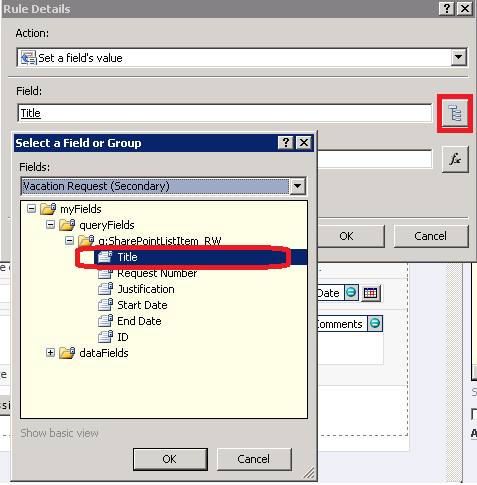This screenshot has height=485, width=477.
Task: Click the myFields folder icon
Action: coord(48,209)
